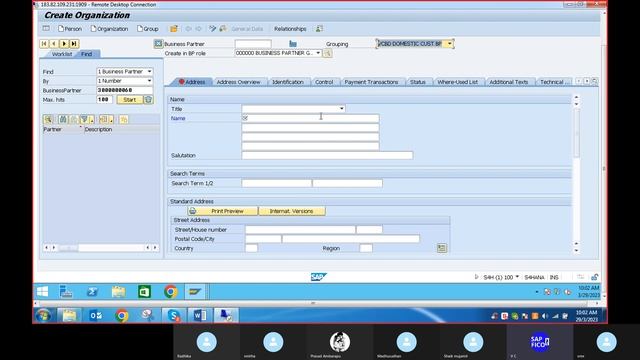Screen dimensions: 640x360
Task: Click the switch display/change pencil icon
Action: [213, 29]
